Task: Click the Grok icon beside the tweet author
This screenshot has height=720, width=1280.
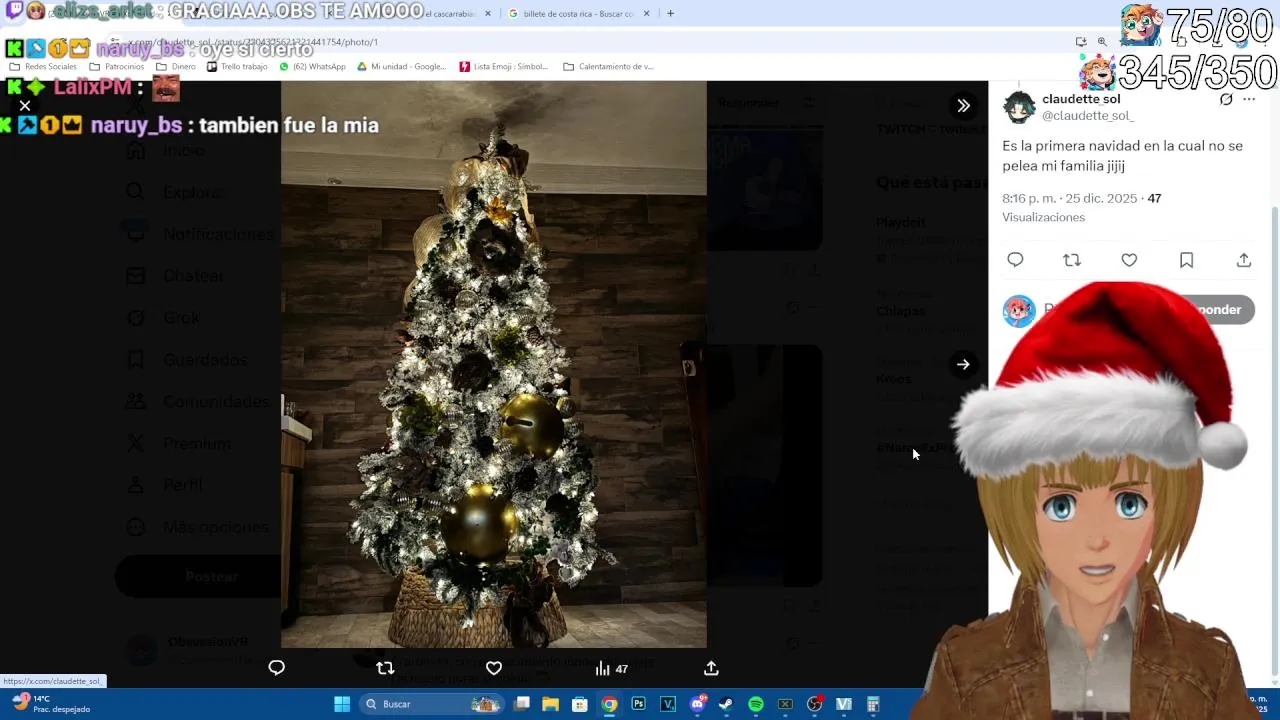Action: point(1226,100)
